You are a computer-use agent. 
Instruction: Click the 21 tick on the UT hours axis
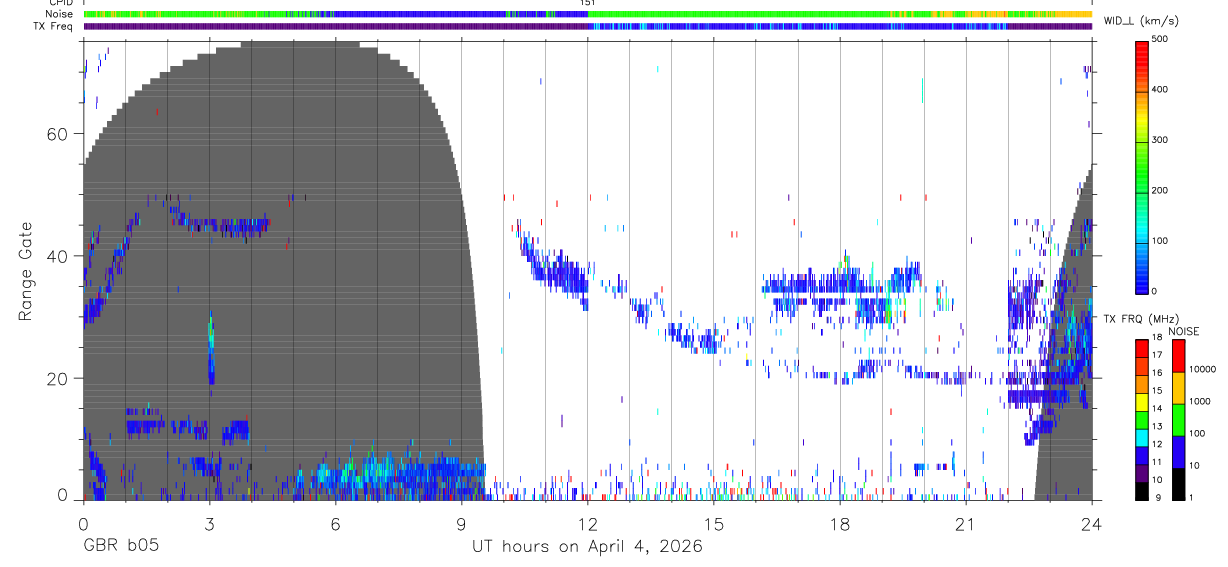tap(966, 523)
